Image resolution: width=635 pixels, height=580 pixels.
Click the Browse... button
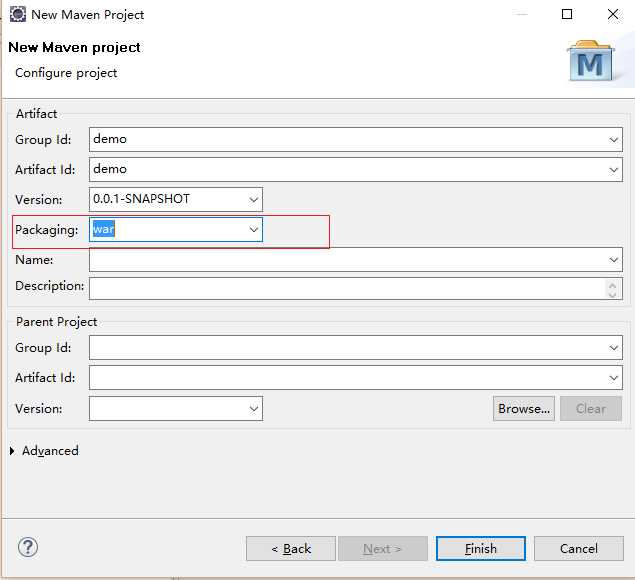coord(524,409)
